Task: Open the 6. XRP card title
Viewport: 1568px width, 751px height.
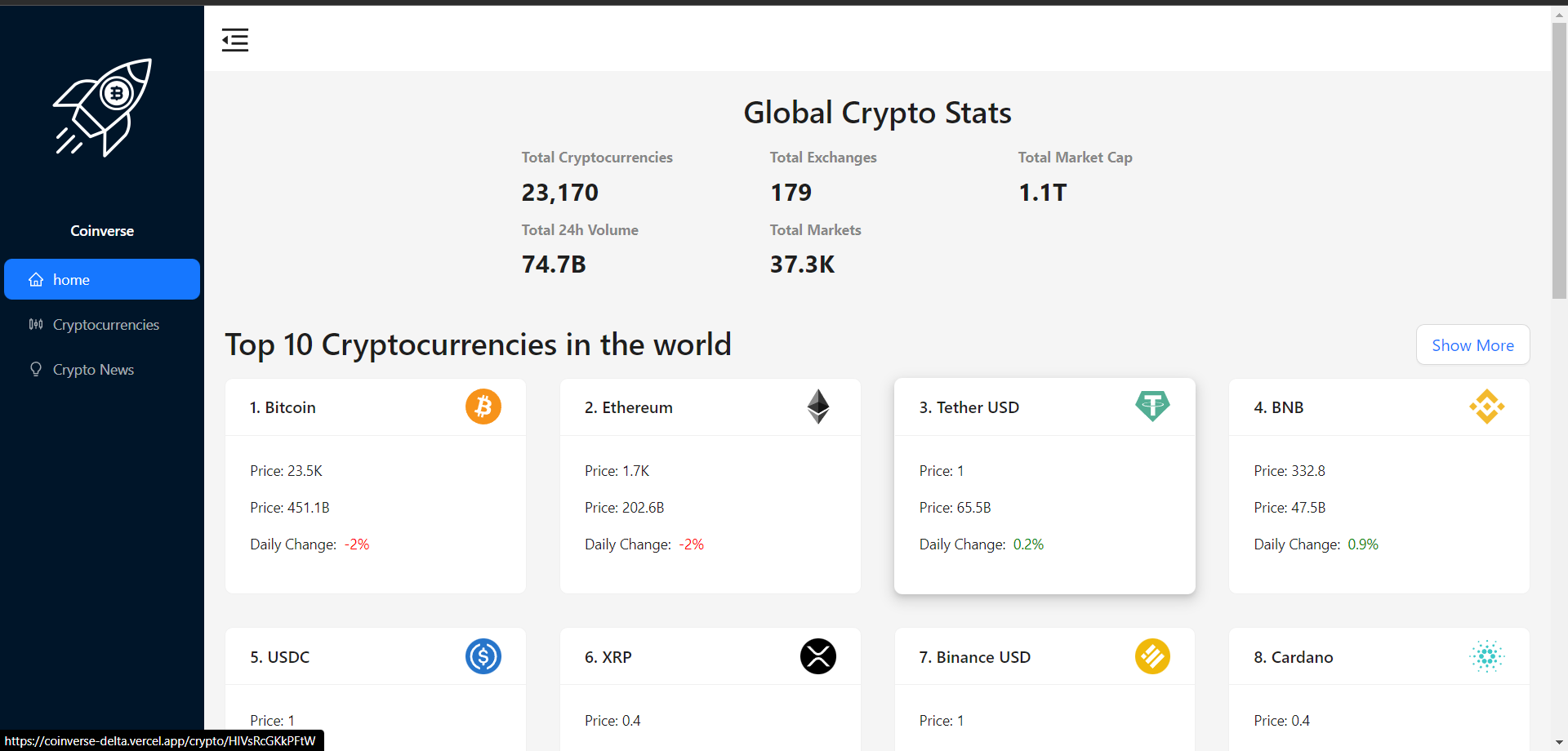Action: [608, 657]
